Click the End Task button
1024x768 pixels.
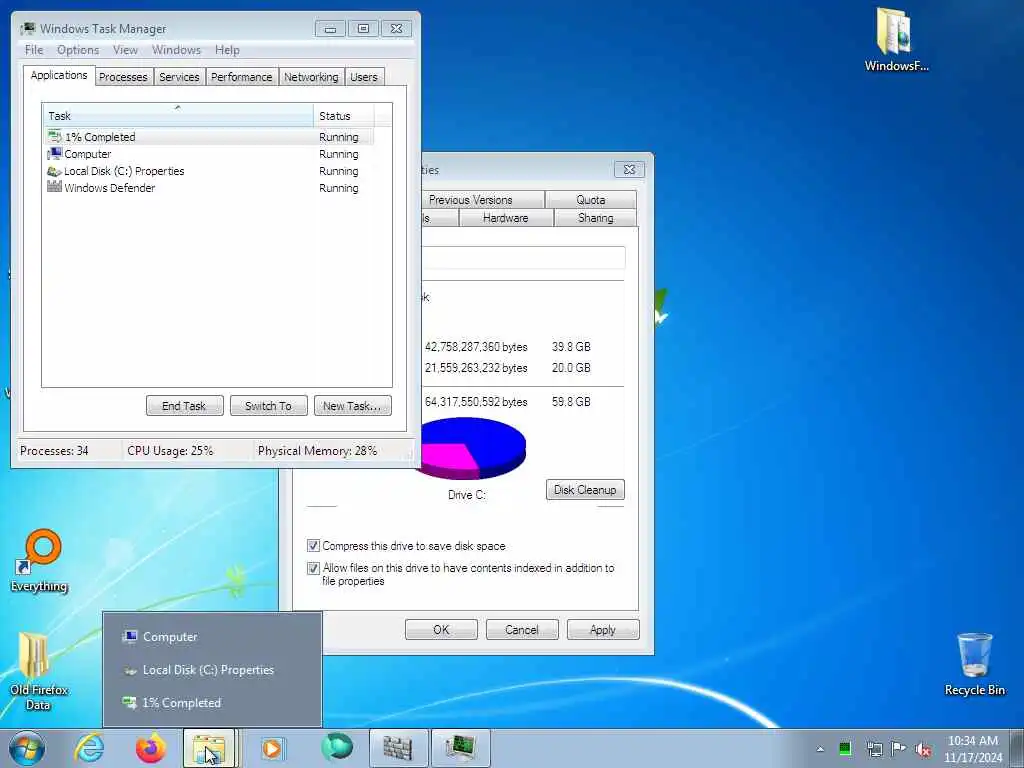184,406
